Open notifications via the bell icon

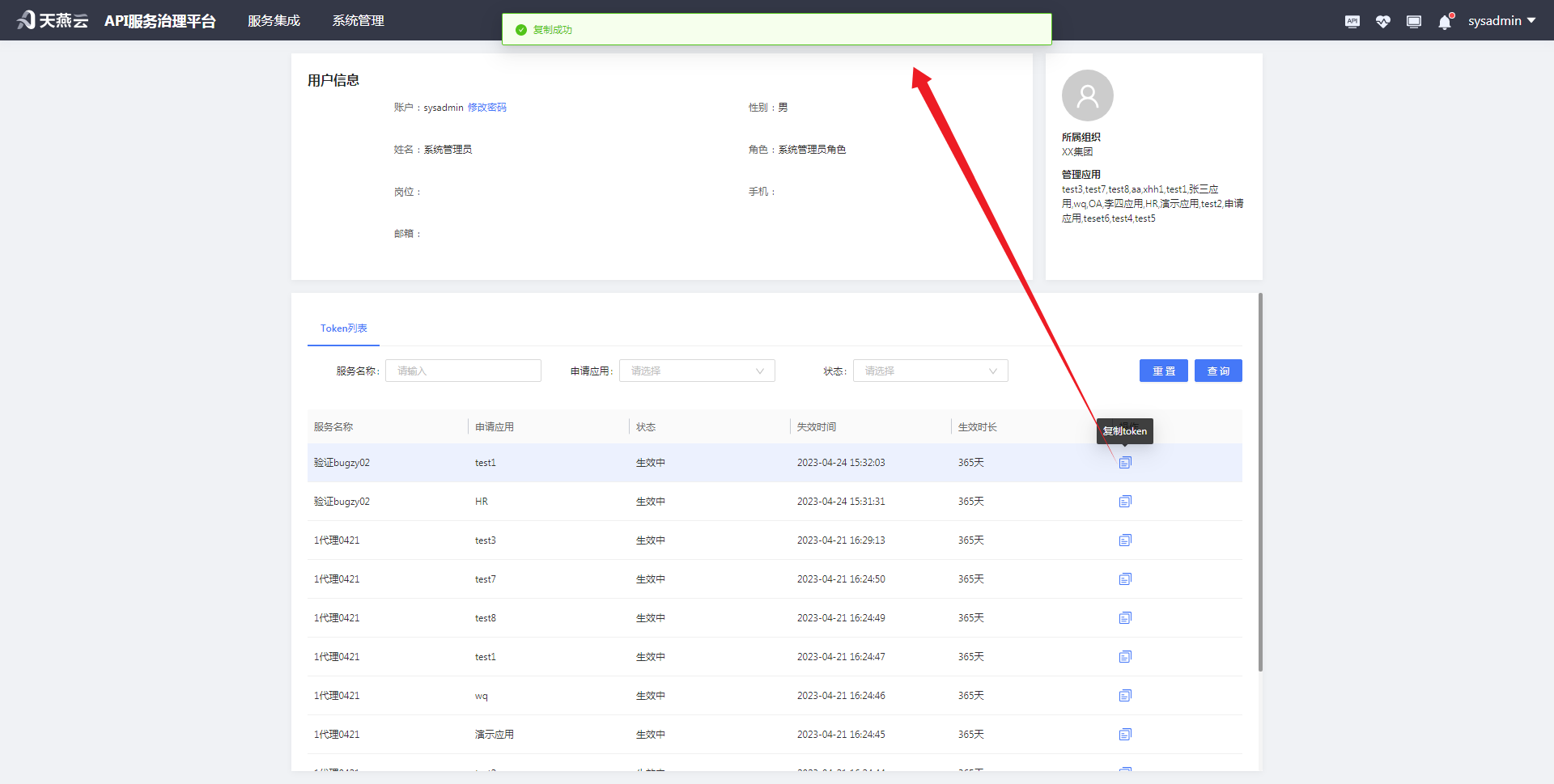(1444, 23)
